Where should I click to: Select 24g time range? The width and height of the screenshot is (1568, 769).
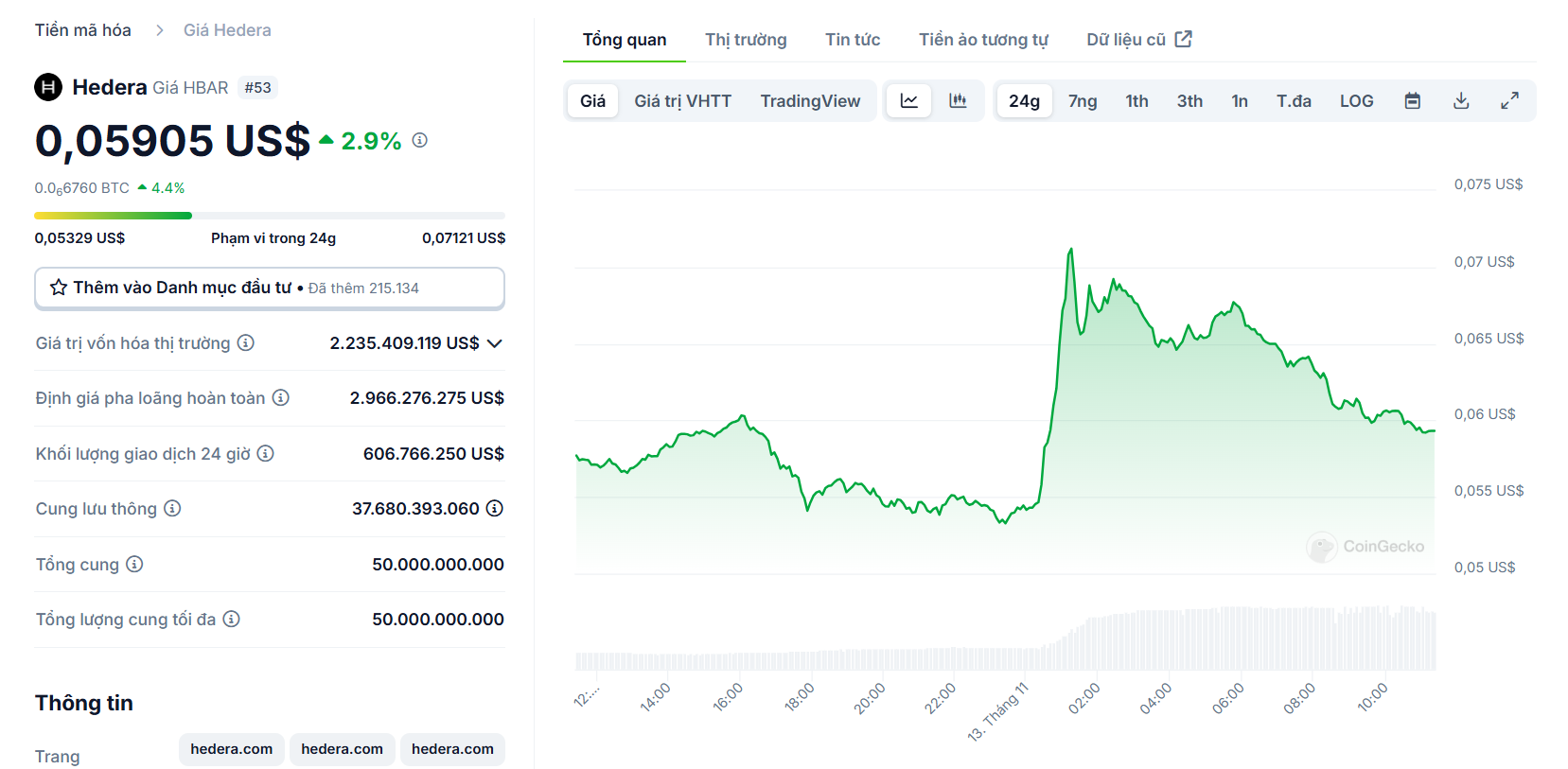[x=1024, y=100]
